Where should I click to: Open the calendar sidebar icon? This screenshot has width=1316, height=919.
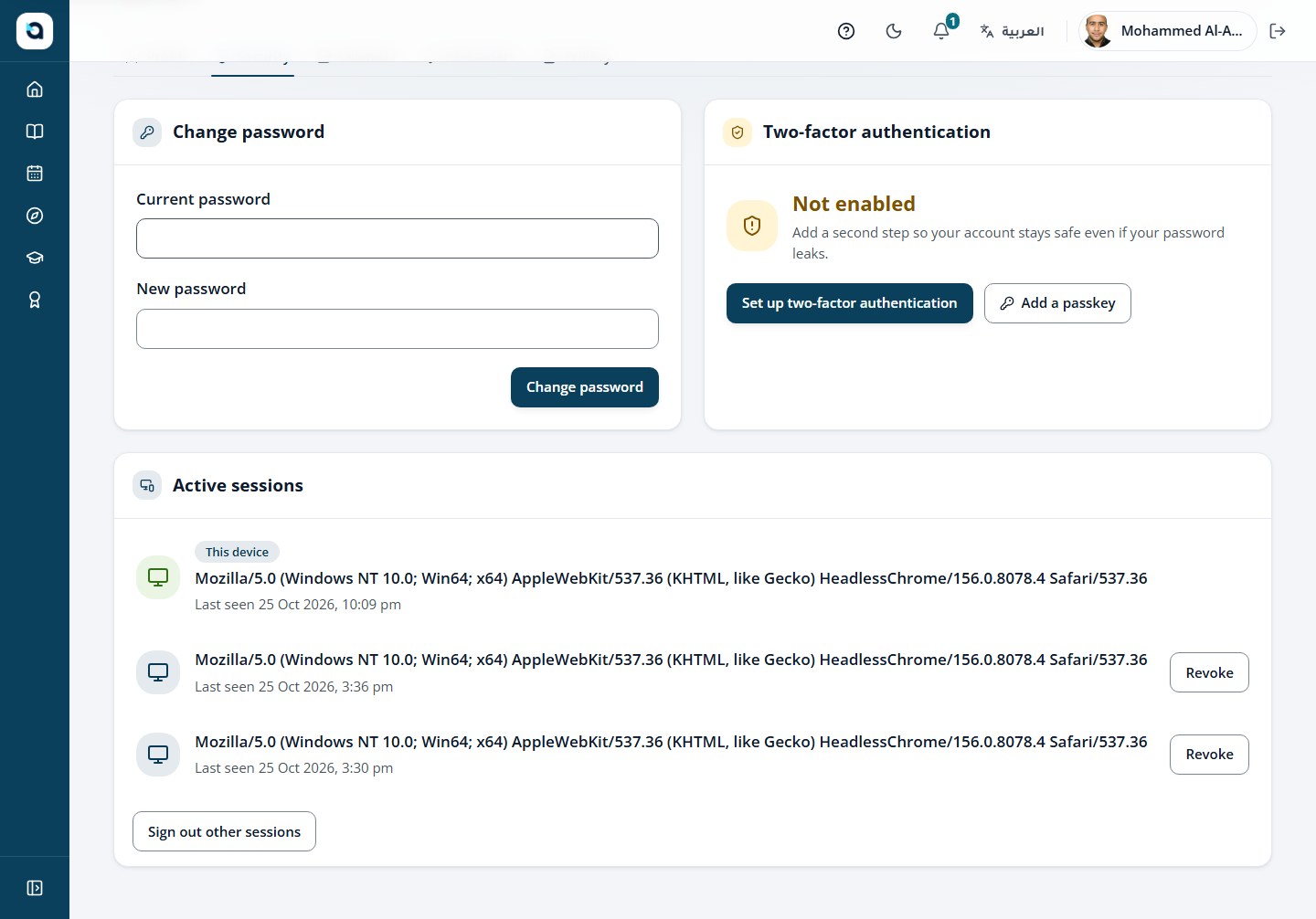[x=35, y=174]
